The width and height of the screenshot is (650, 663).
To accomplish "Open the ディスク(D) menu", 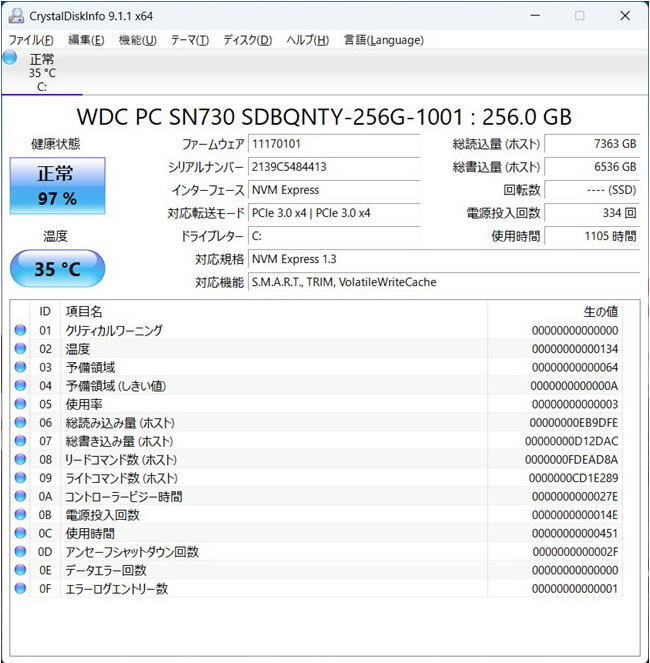I will click(248, 40).
